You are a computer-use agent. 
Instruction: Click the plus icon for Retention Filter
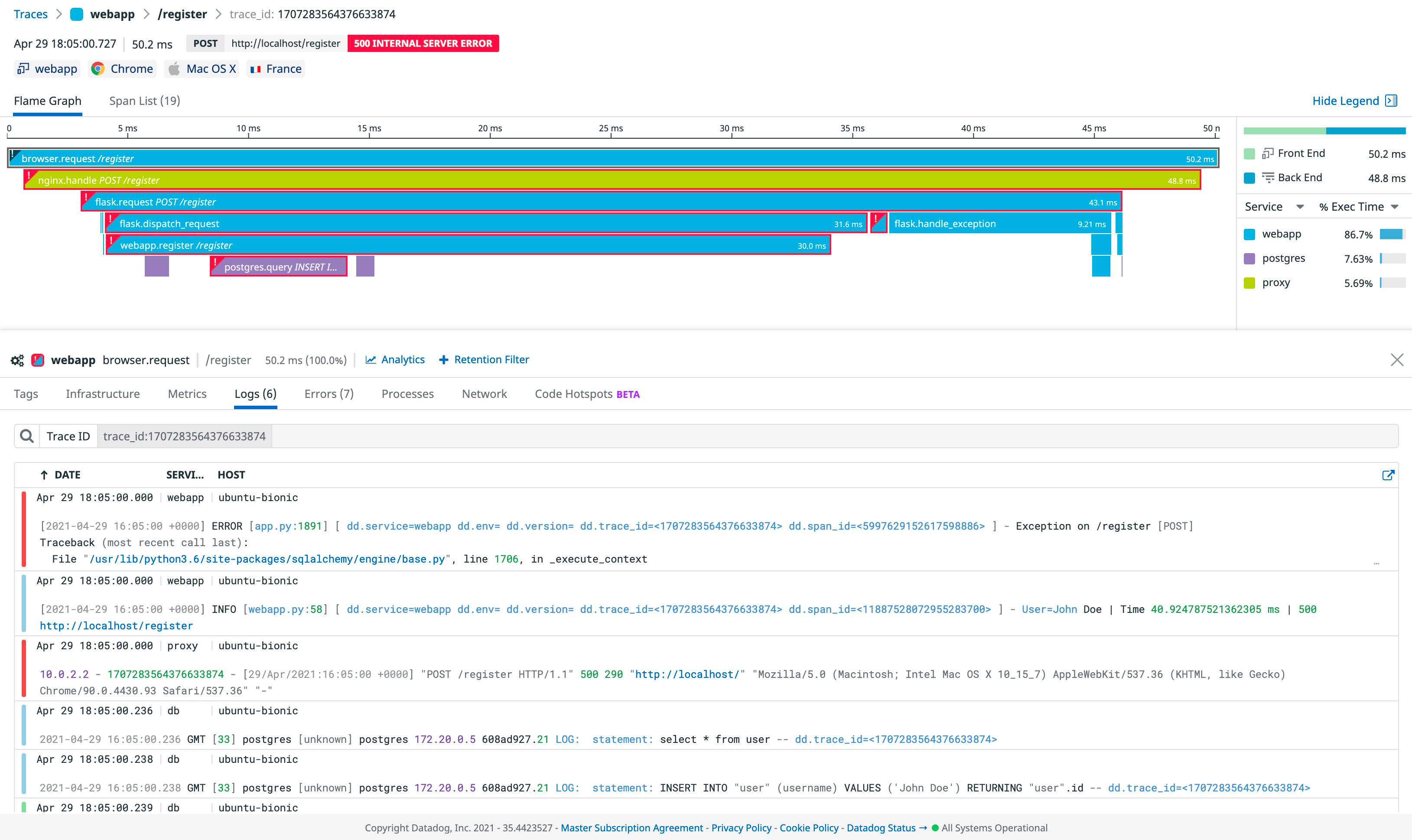pyautogui.click(x=444, y=360)
